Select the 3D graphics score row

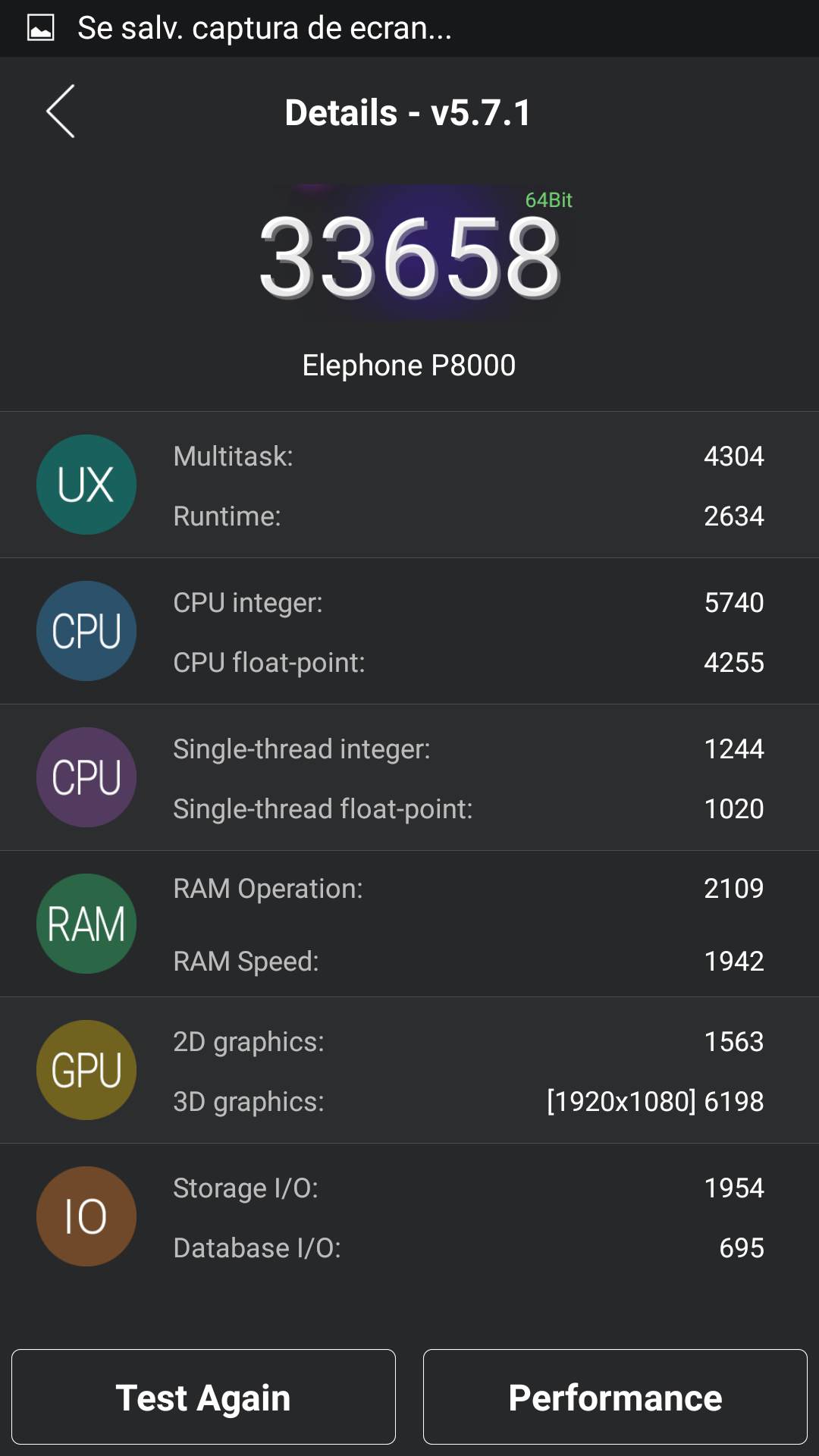[468, 1102]
